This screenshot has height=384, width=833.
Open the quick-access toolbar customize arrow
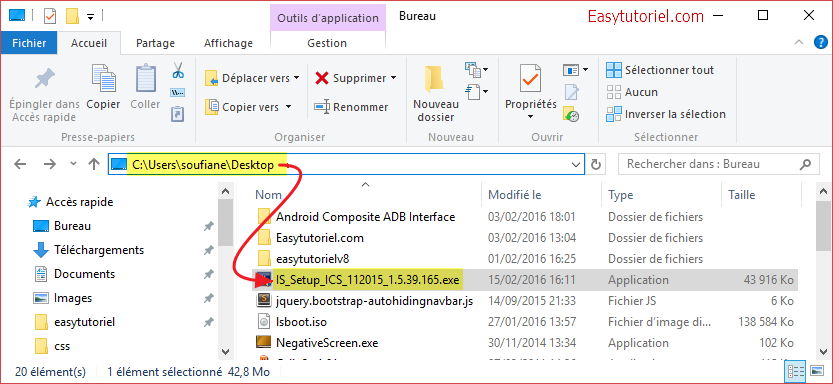pyautogui.click(x=90, y=17)
